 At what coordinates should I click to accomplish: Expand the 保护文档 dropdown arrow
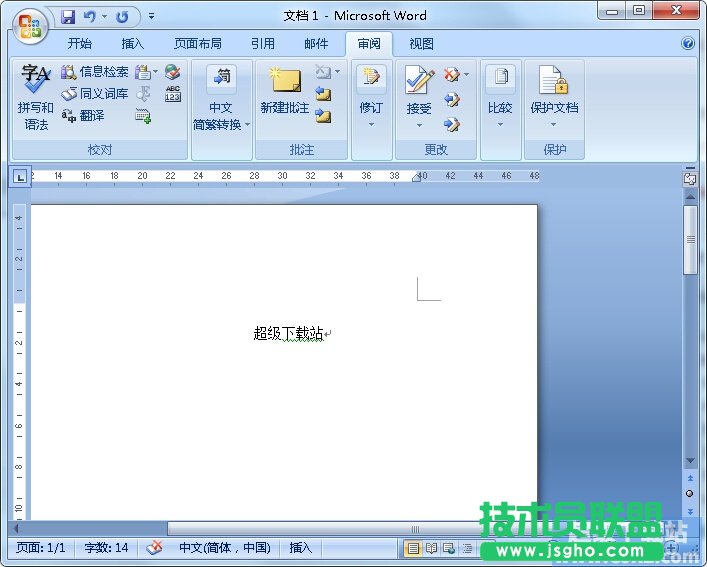[553, 125]
